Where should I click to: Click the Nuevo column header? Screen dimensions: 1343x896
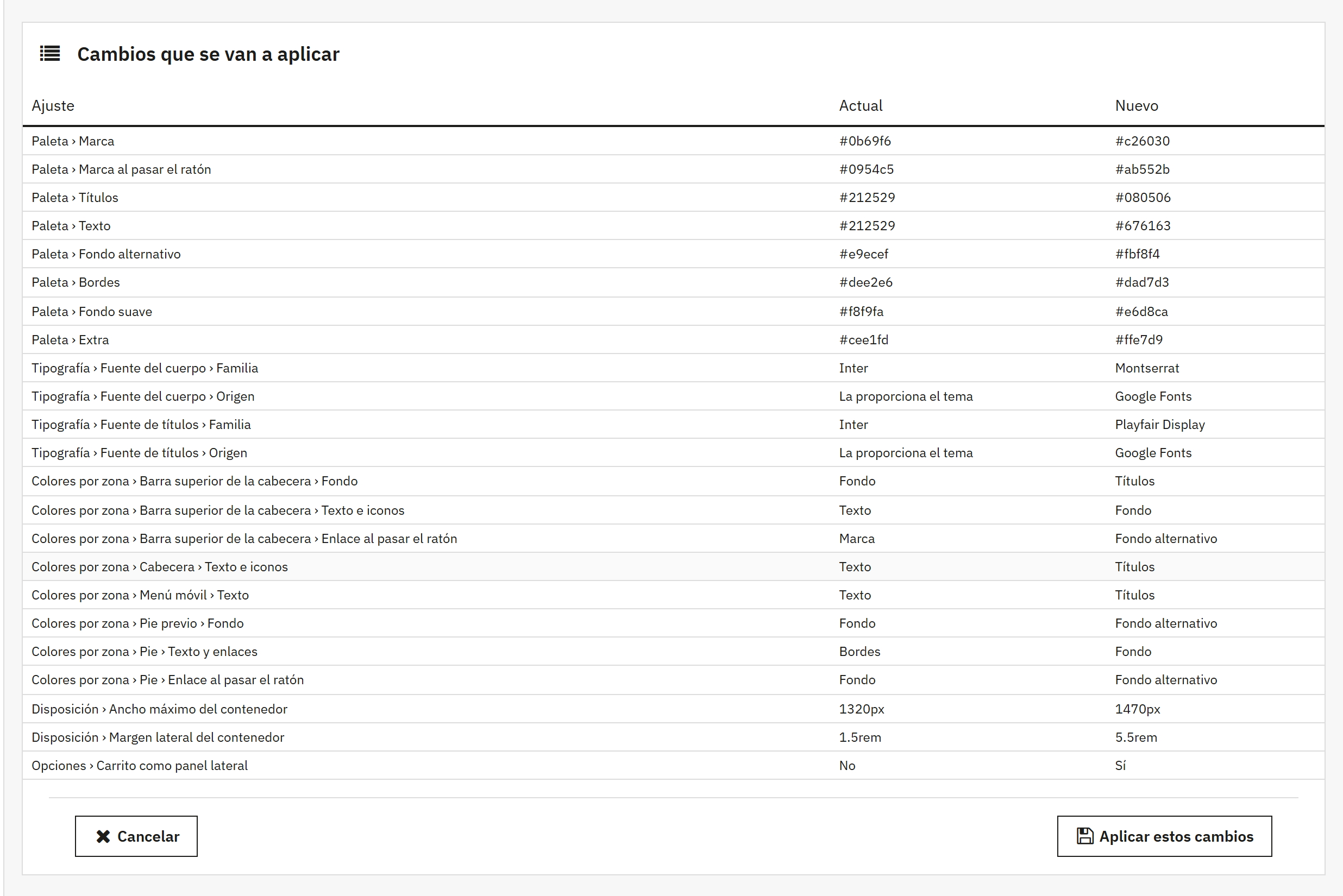pos(1136,106)
